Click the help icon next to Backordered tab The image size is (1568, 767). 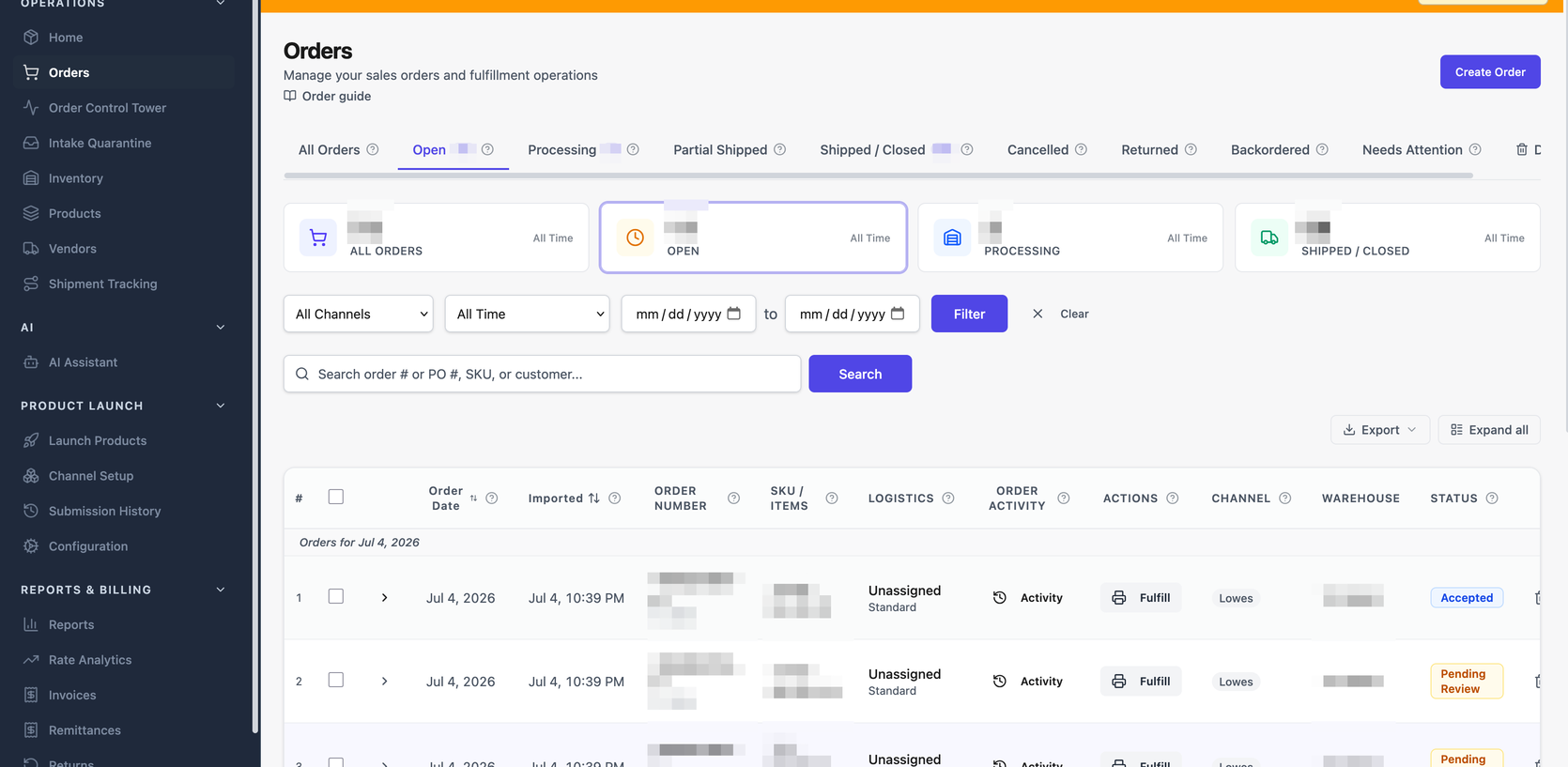click(1322, 149)
